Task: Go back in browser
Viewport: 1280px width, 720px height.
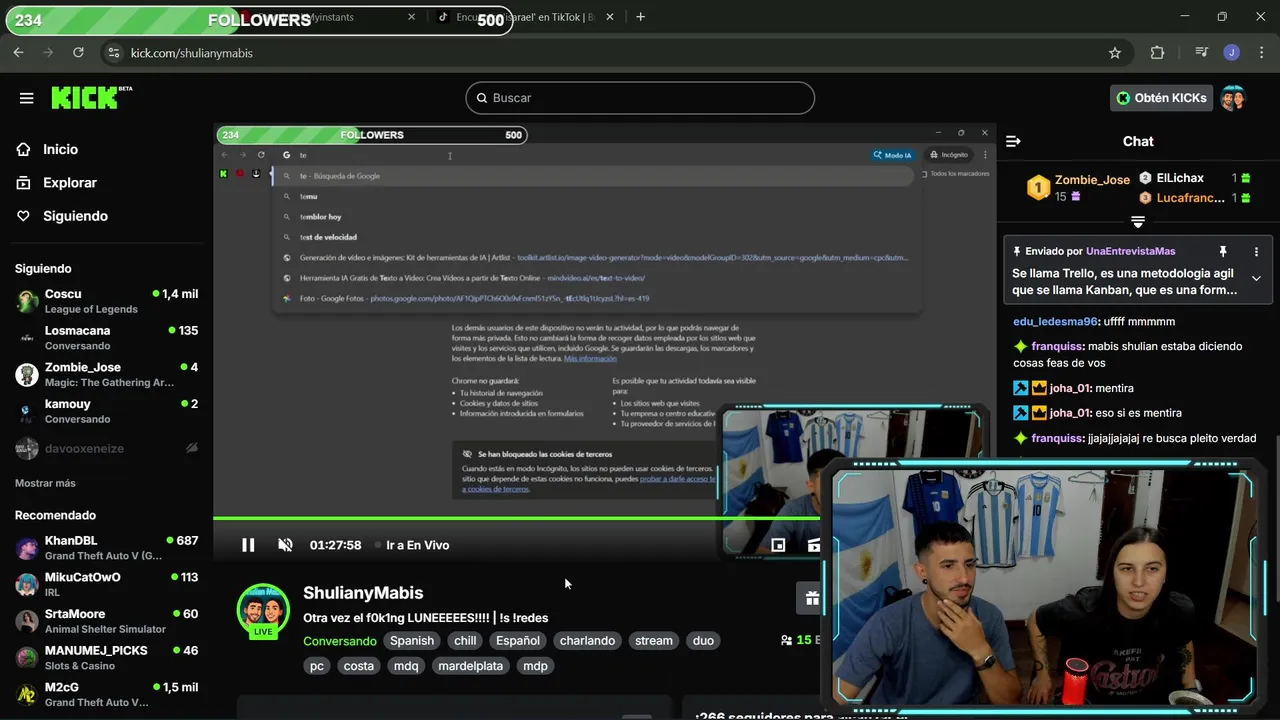Action: 18,52
